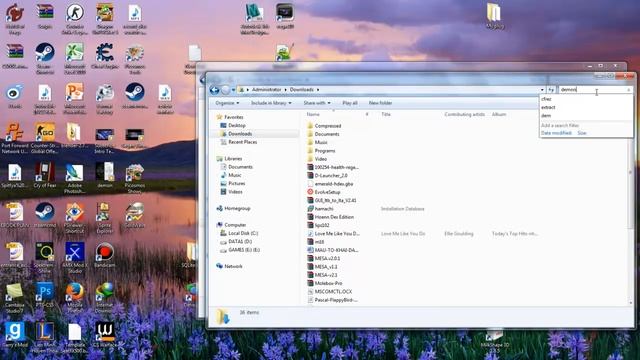Open the recent locations dropdown arrow
The image size is (640, 360).
233,90
